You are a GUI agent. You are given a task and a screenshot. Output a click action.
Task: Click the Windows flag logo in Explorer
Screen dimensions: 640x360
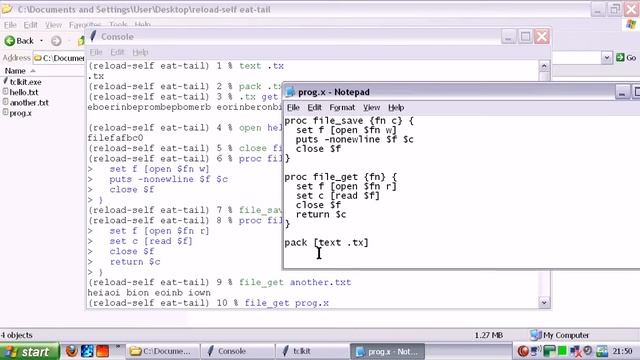(631, 24)
